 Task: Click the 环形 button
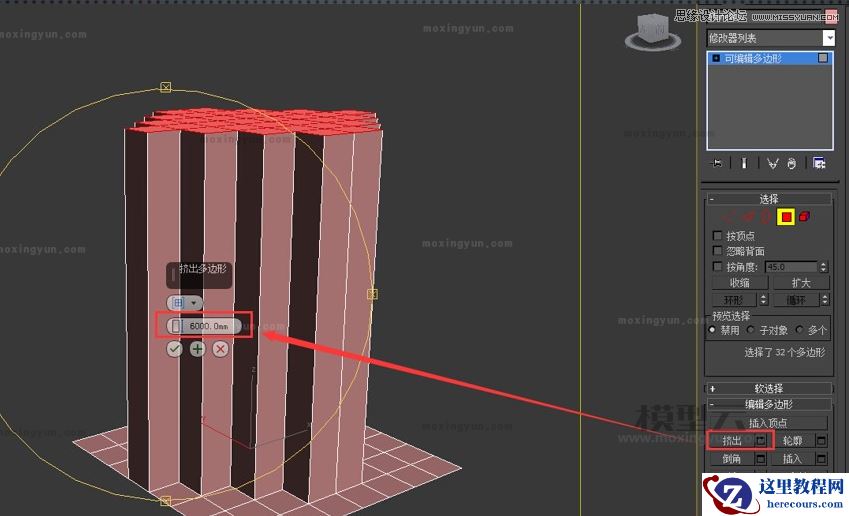click(734, 299)
